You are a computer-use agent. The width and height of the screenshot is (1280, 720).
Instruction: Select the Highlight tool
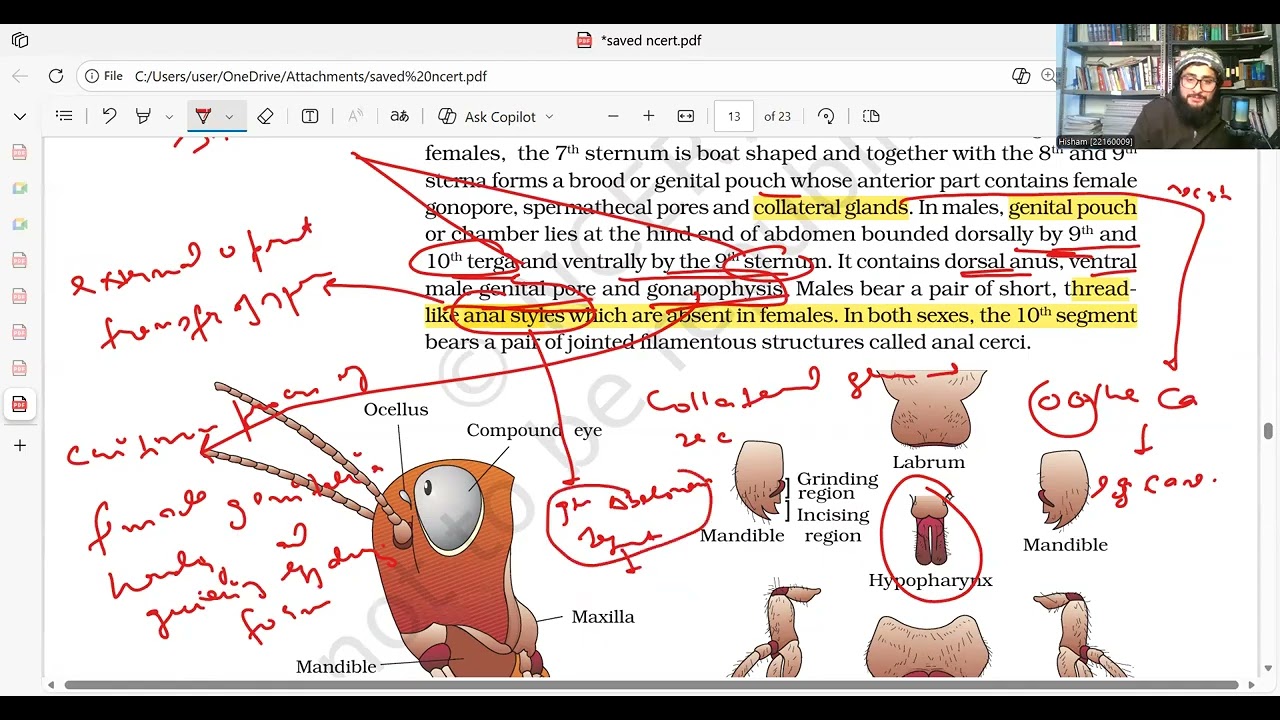(143, 116)
